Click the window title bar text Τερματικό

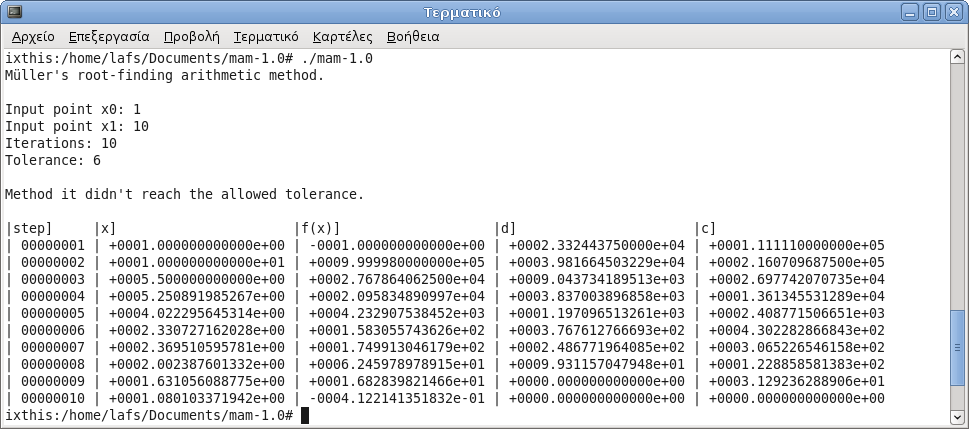pos(462,13)
